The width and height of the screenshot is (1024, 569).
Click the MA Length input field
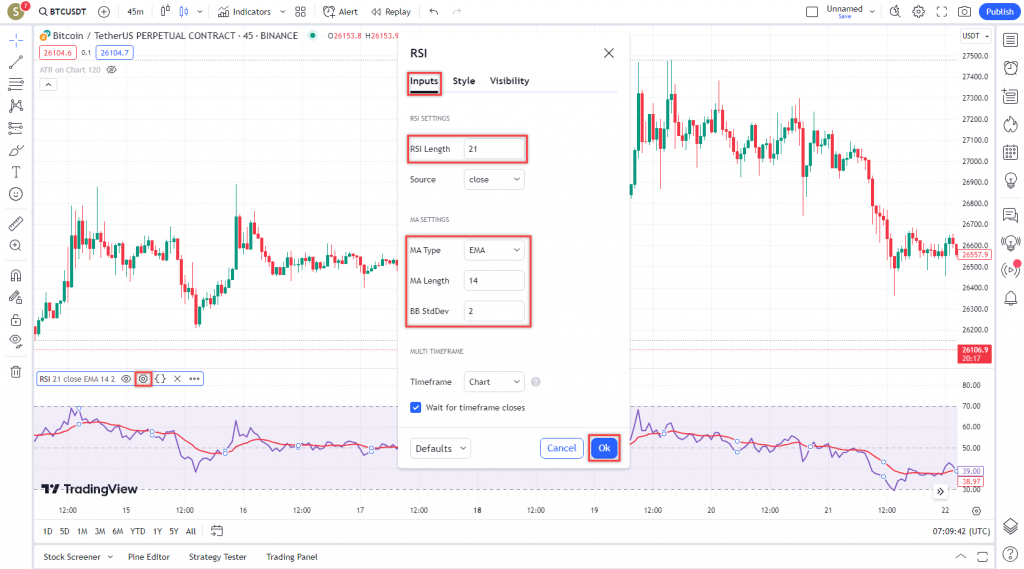pos(494,281)
